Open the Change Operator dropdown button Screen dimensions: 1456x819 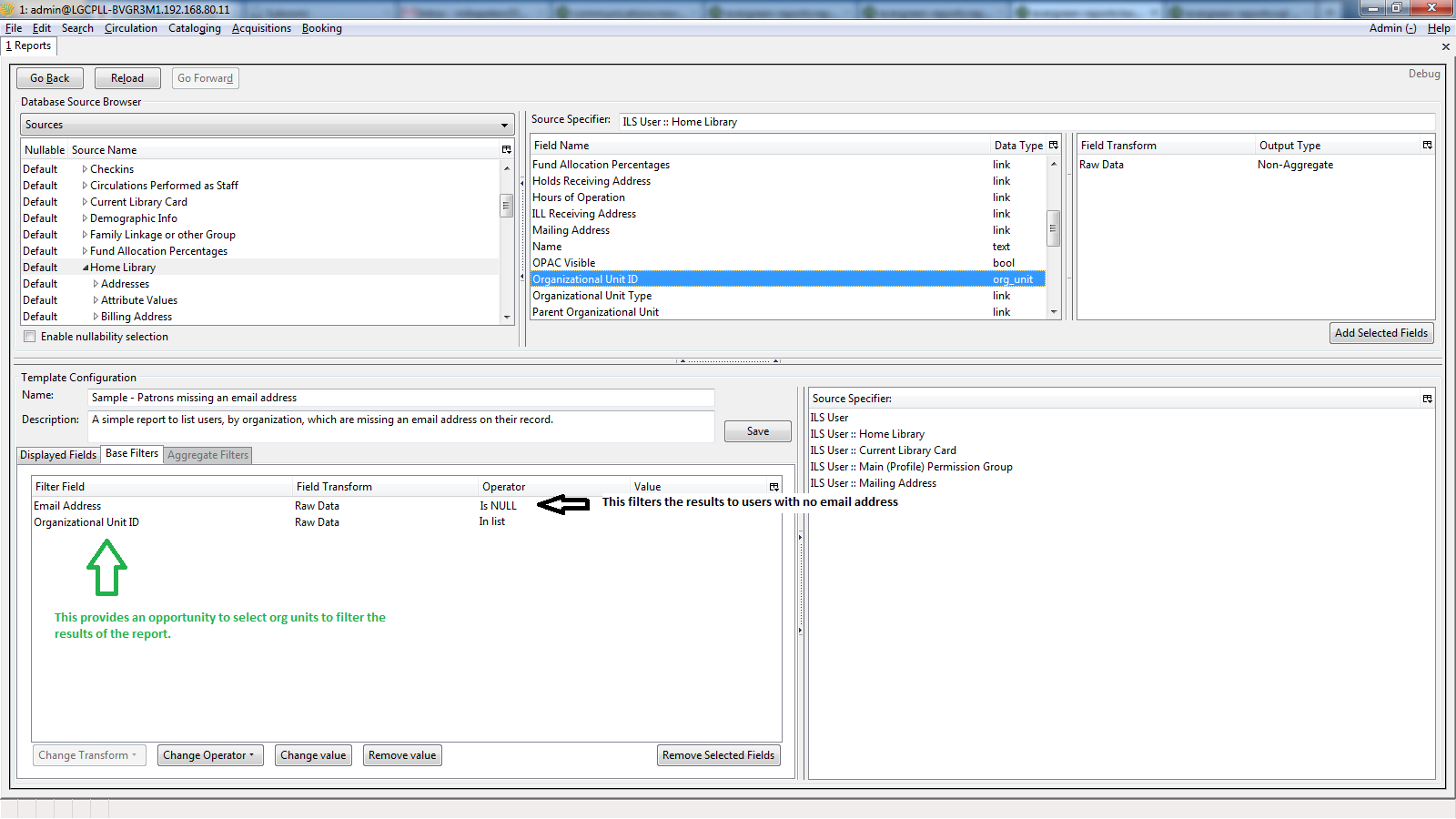click(209, 755)
